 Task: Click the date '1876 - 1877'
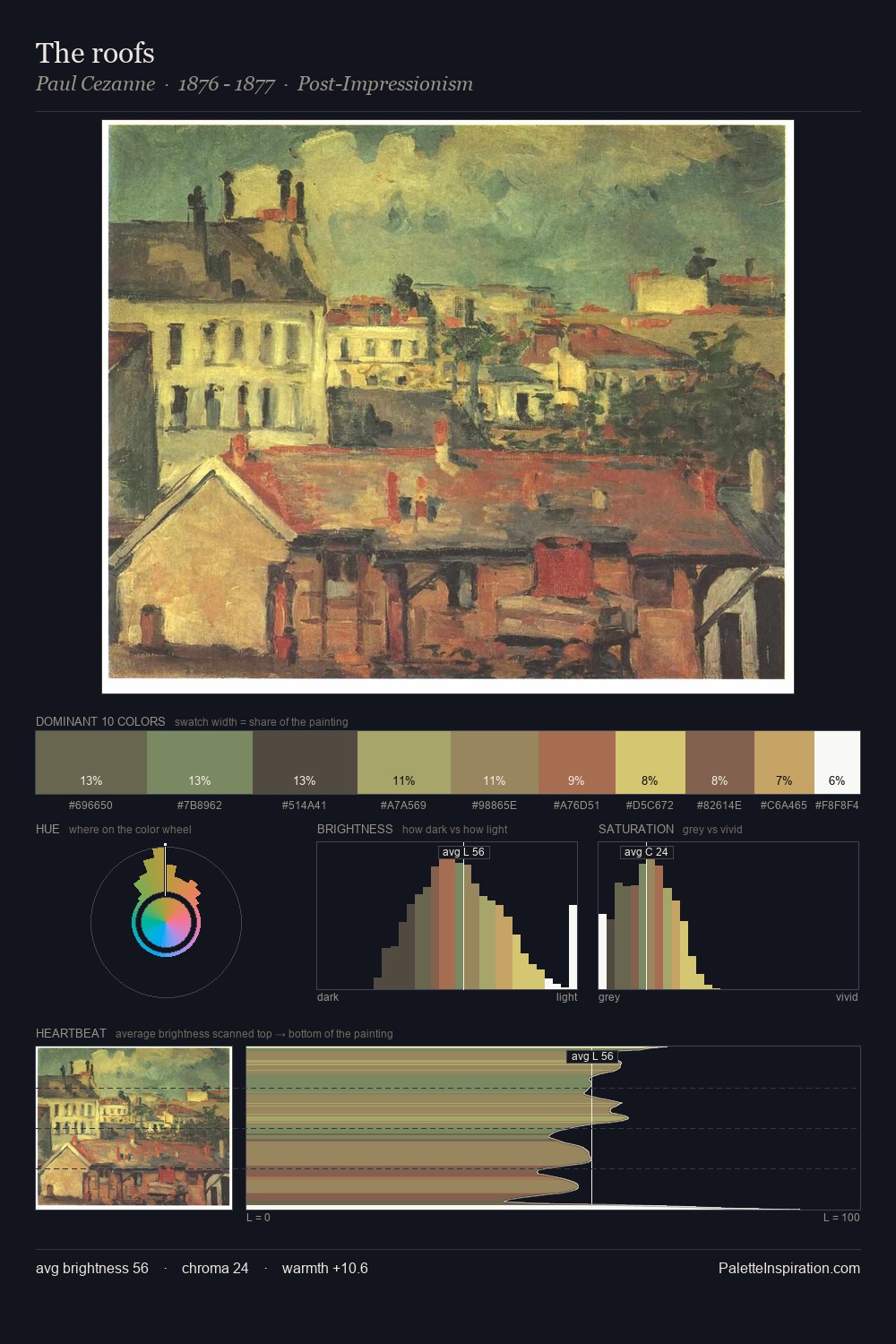[226, 84]
